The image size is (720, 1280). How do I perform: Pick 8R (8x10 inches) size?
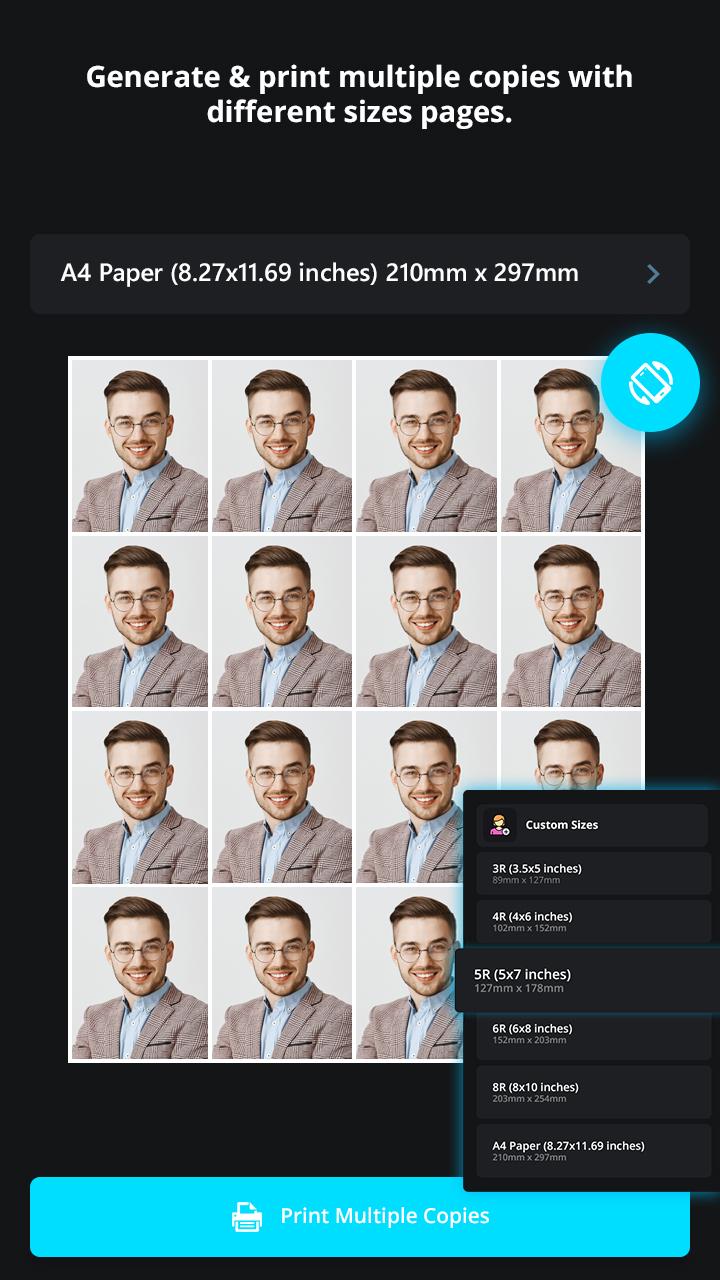tap(593, 1092)
